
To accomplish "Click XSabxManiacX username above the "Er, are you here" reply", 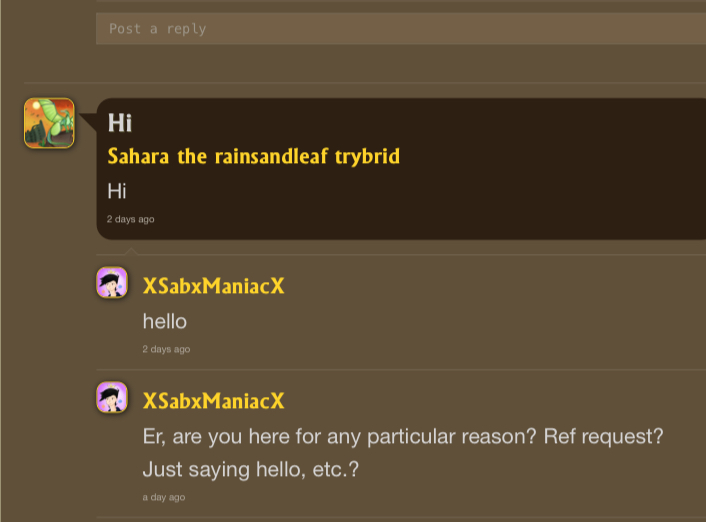I will (214, 401).
